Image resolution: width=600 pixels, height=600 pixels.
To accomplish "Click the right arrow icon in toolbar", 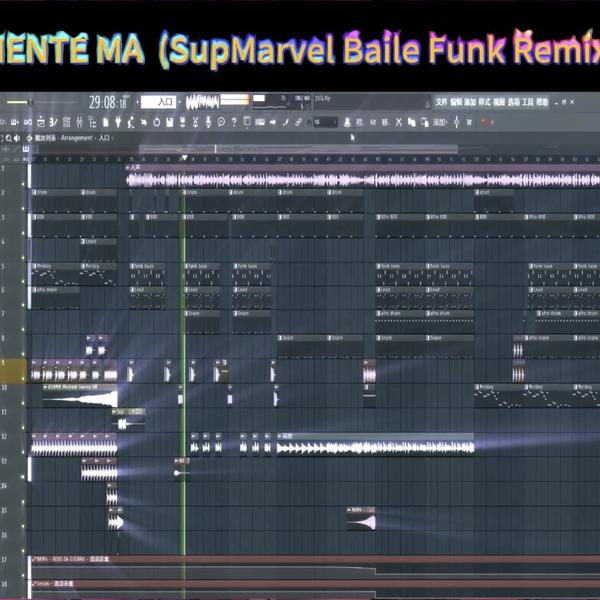I will coord(273,122).
